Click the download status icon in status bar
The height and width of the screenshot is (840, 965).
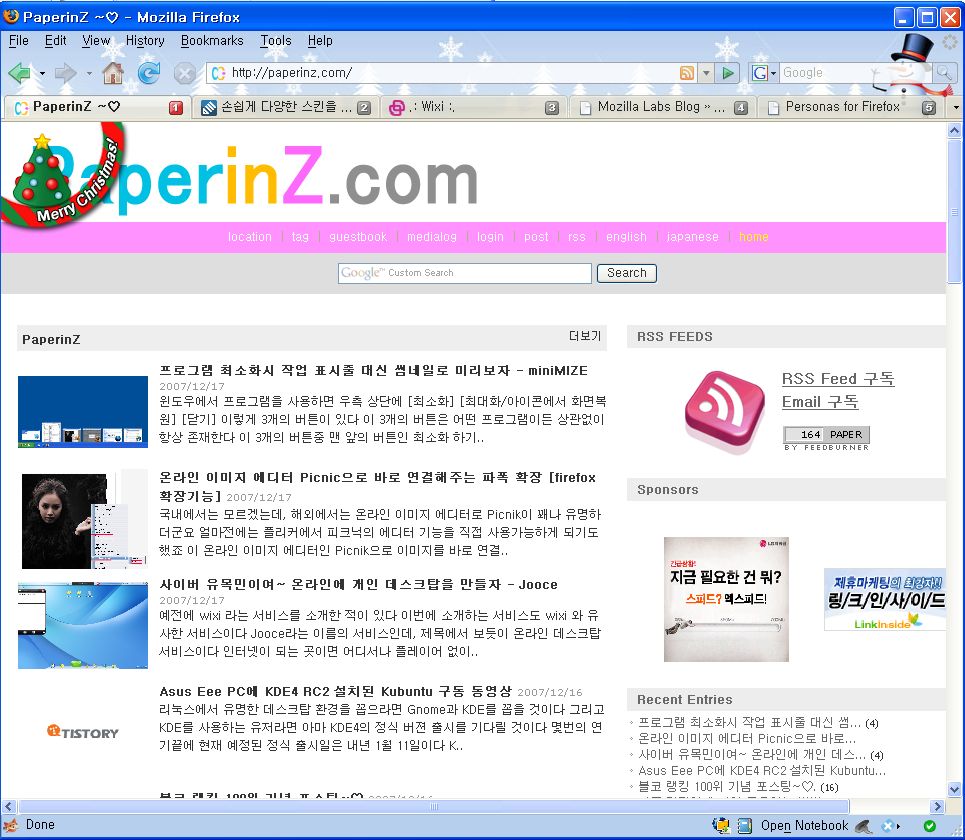pyautogui.click(x=721, y=826)
